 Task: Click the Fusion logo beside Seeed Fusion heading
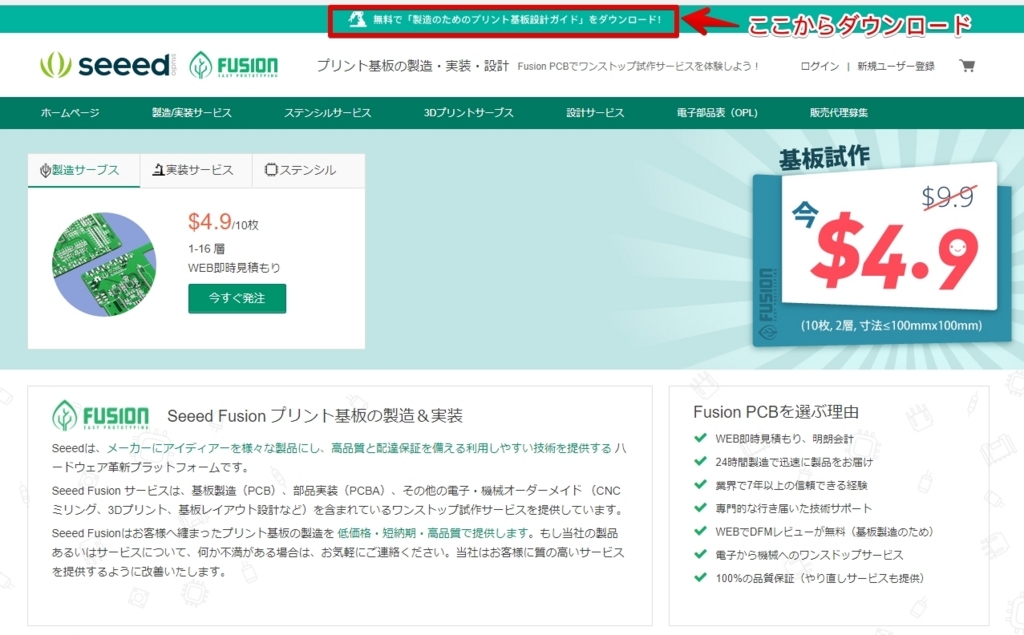[x=101, y=415]
